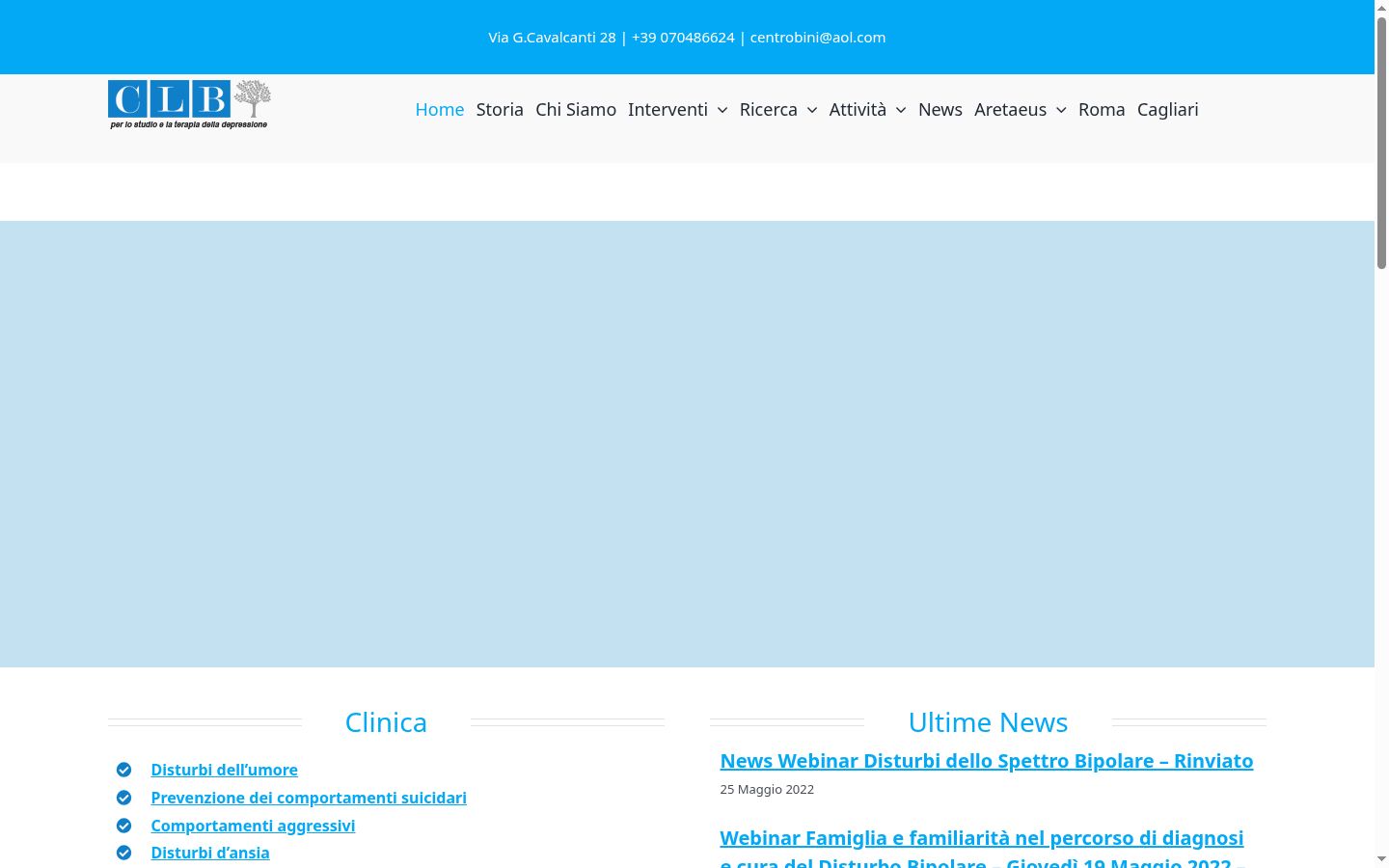Screen dimensions: 1389x868
Task: Click check icon beside Prevenzione dei comportamenti suicidari
Action: [123, 798]
